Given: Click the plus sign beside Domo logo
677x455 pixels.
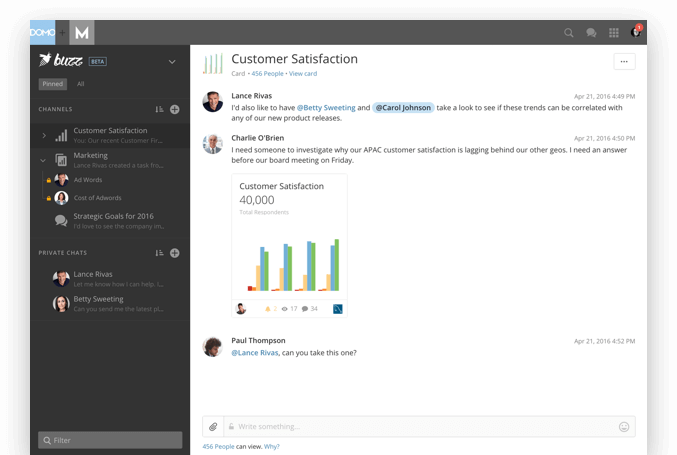Looking at the screenshot, I should pyautogui.click(x=62, y=32).
